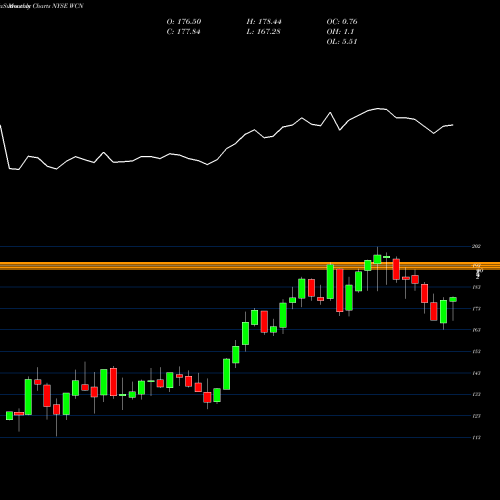500x500 pixels.
Task: Click the Charts NYSE WCN title
Action: 58,6
